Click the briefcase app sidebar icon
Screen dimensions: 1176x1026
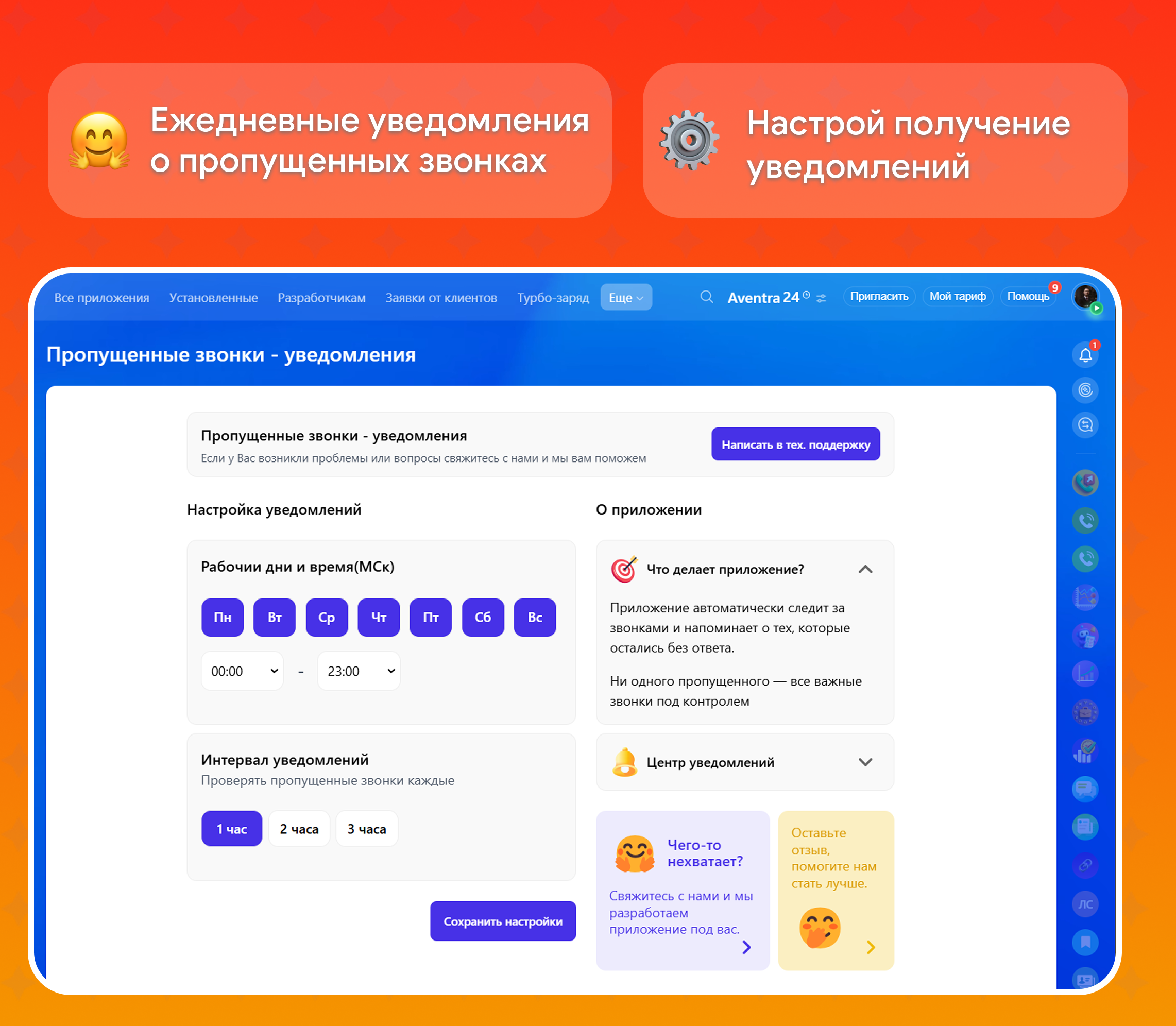[x=1085, y=712]
